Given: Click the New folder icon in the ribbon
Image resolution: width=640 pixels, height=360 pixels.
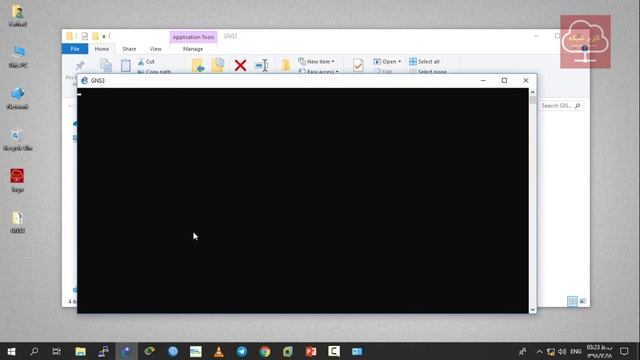Looking at the screenshot, I should (286, 65).
